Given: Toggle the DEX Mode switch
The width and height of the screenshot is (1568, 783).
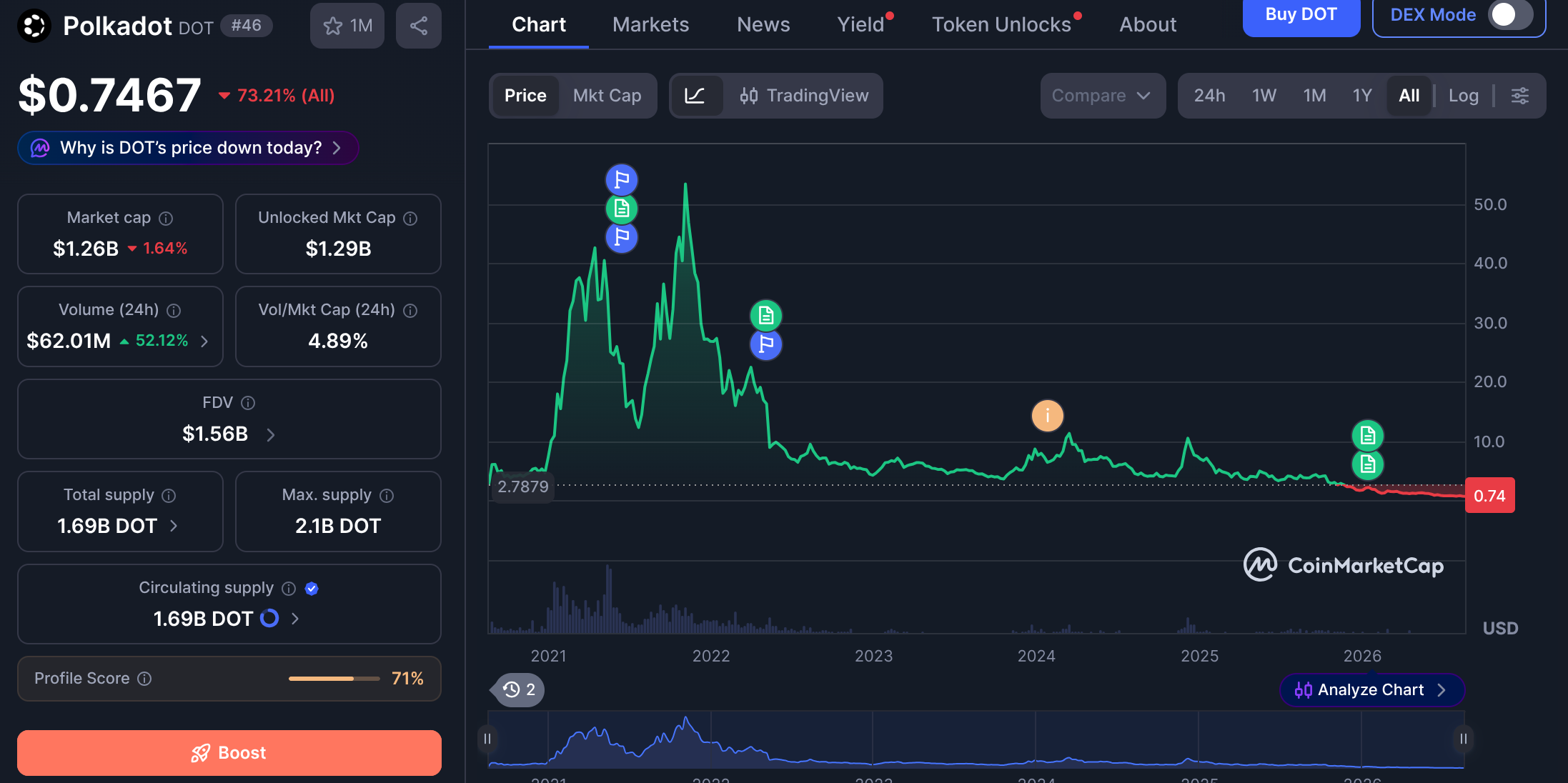Looking at the screenshot, I should click(1510, 15).
